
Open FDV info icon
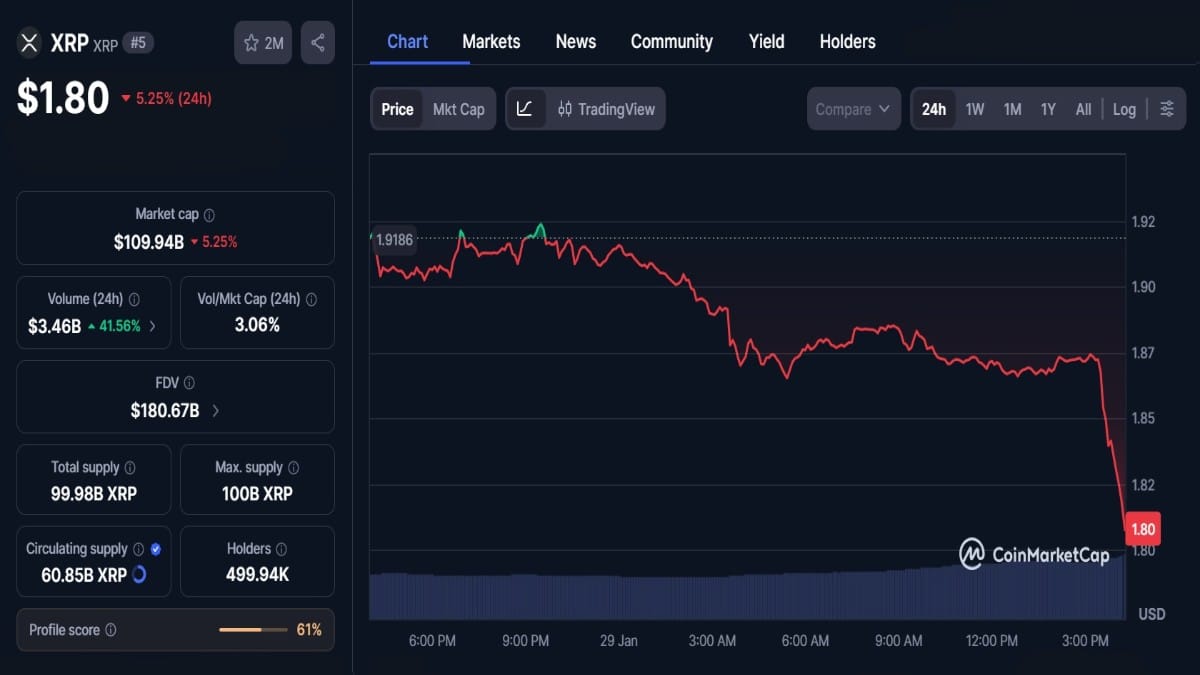pyautogui.click(x=189, y=383)
